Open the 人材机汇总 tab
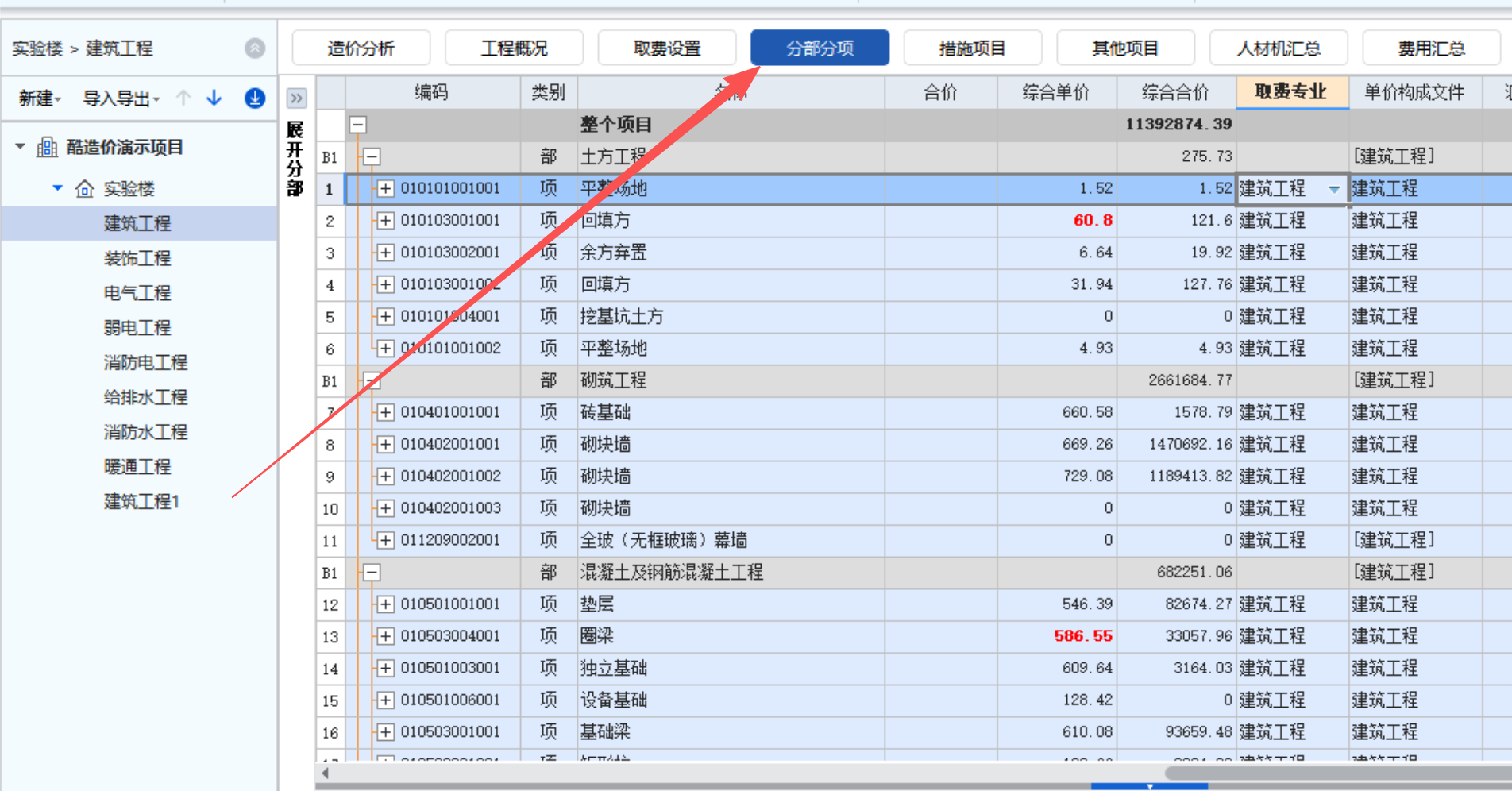The image size is (1512, 791). [x=1278, y=48]
